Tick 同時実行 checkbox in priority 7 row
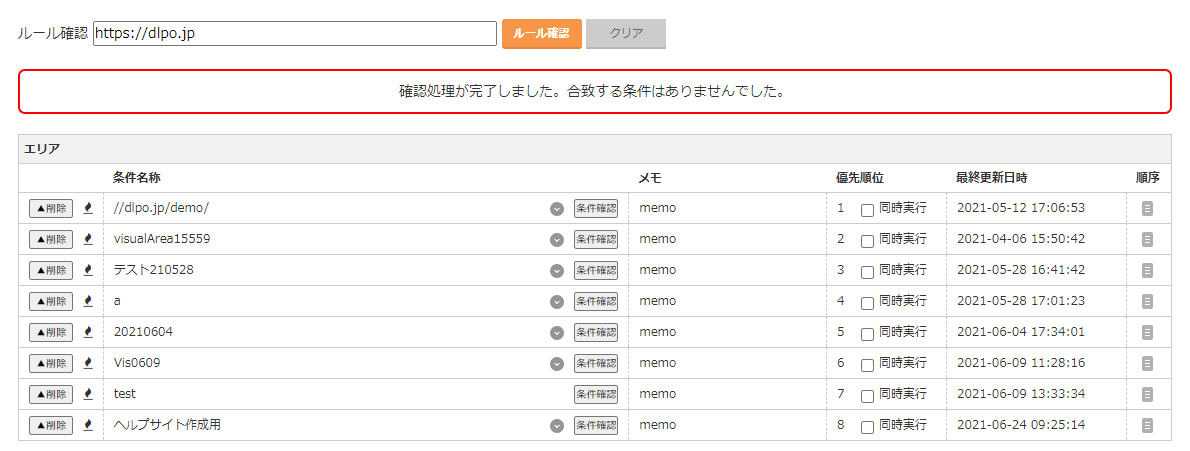 867,396
